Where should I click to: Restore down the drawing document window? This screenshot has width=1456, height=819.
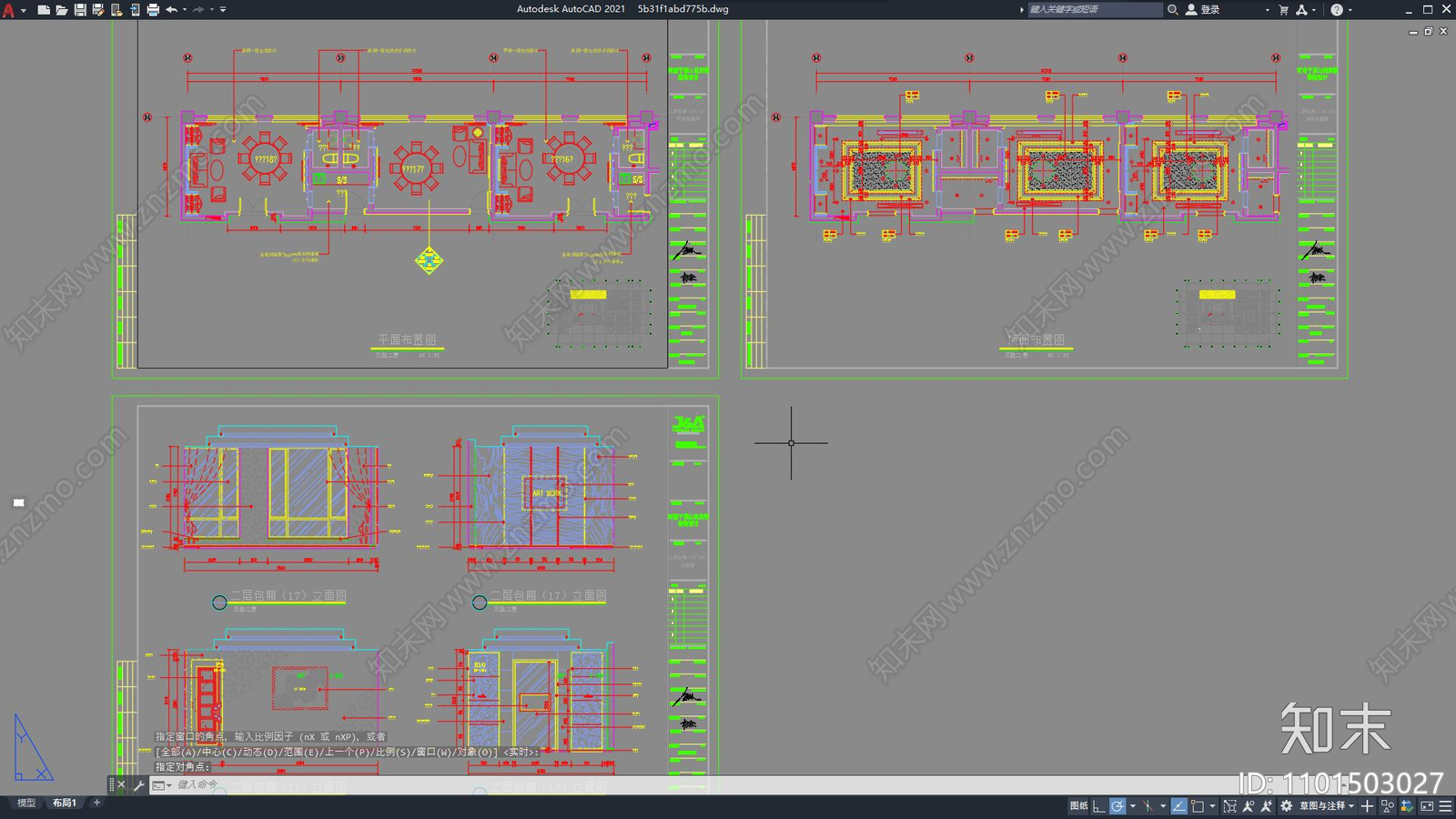1429,31
